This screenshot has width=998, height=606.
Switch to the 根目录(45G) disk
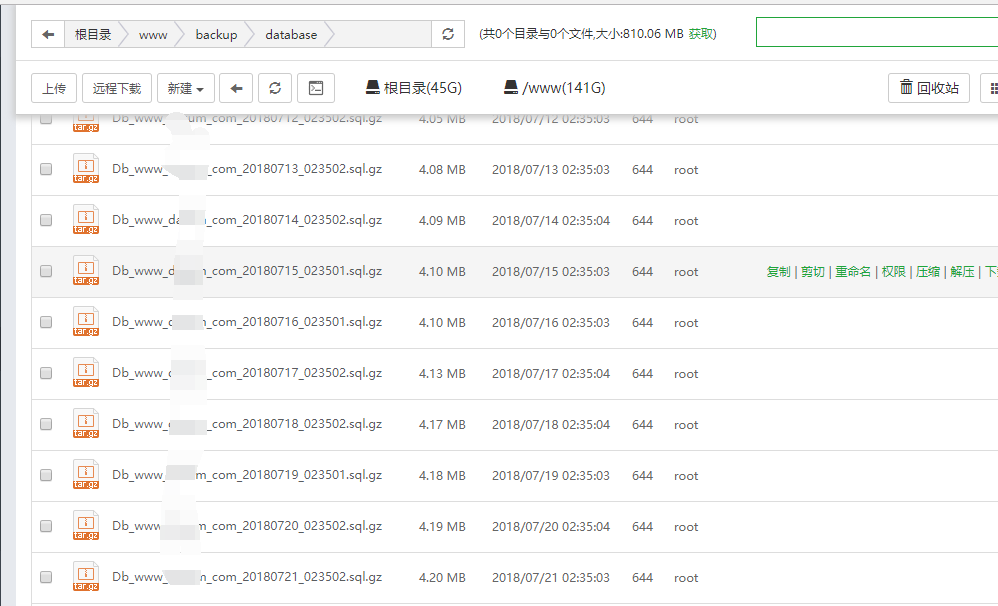[x=414, y=88]
